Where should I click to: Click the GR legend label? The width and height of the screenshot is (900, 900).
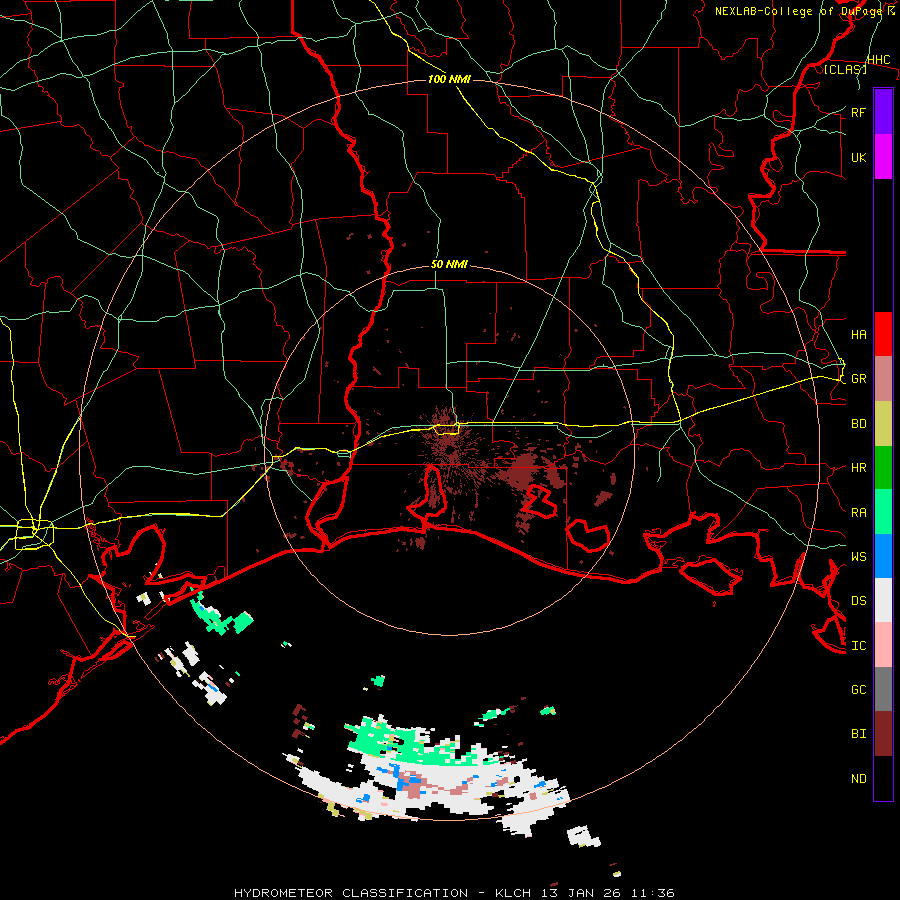[858, 379]
